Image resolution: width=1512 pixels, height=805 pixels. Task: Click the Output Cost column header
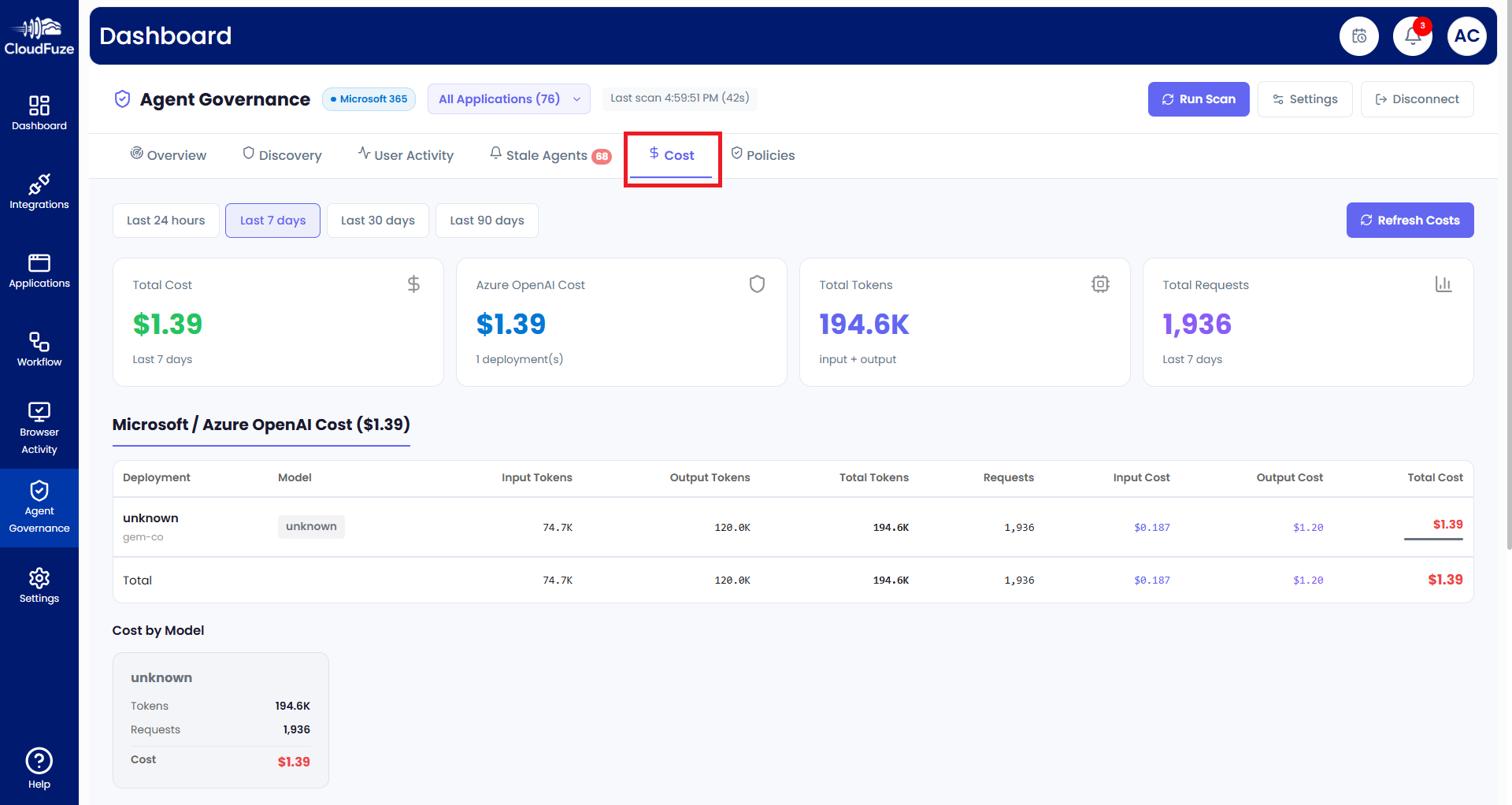coord(1290,477)
